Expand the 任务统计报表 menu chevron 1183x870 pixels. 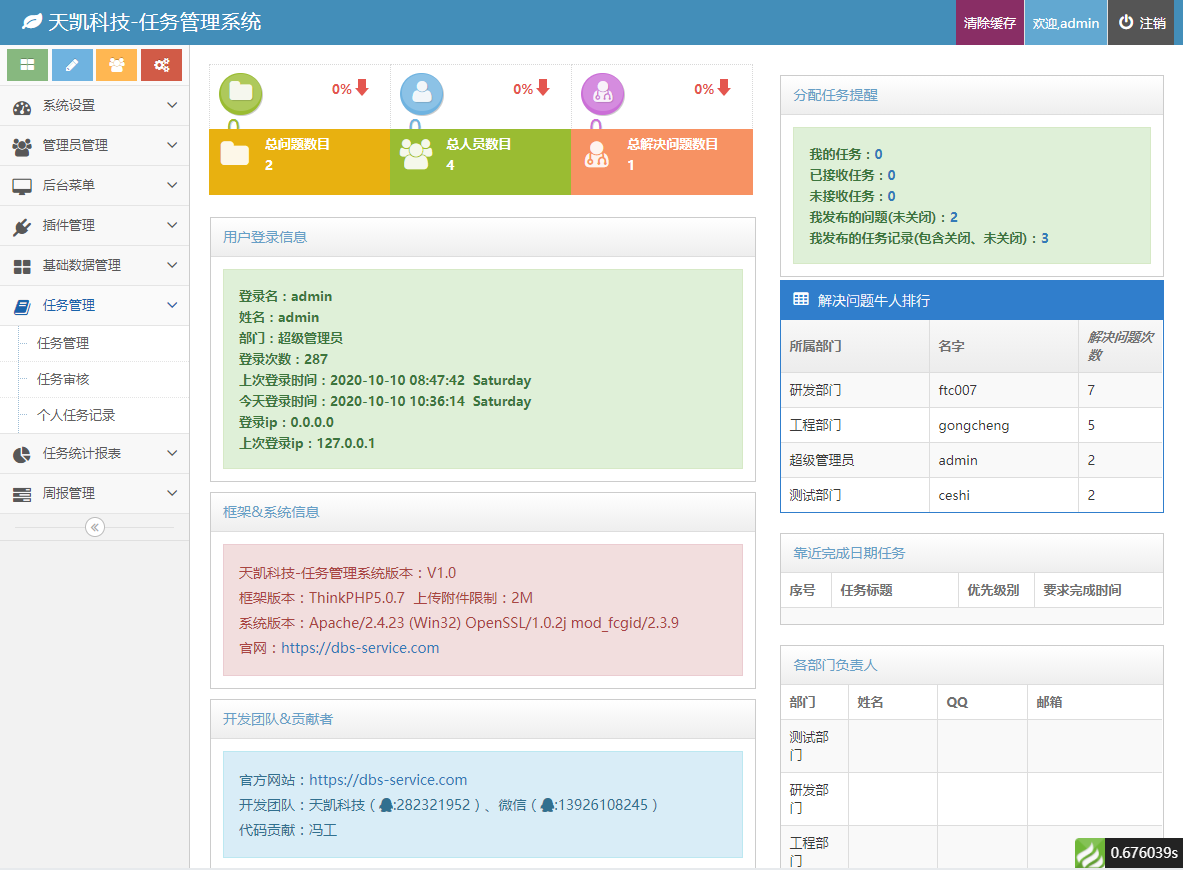point(172,453)
